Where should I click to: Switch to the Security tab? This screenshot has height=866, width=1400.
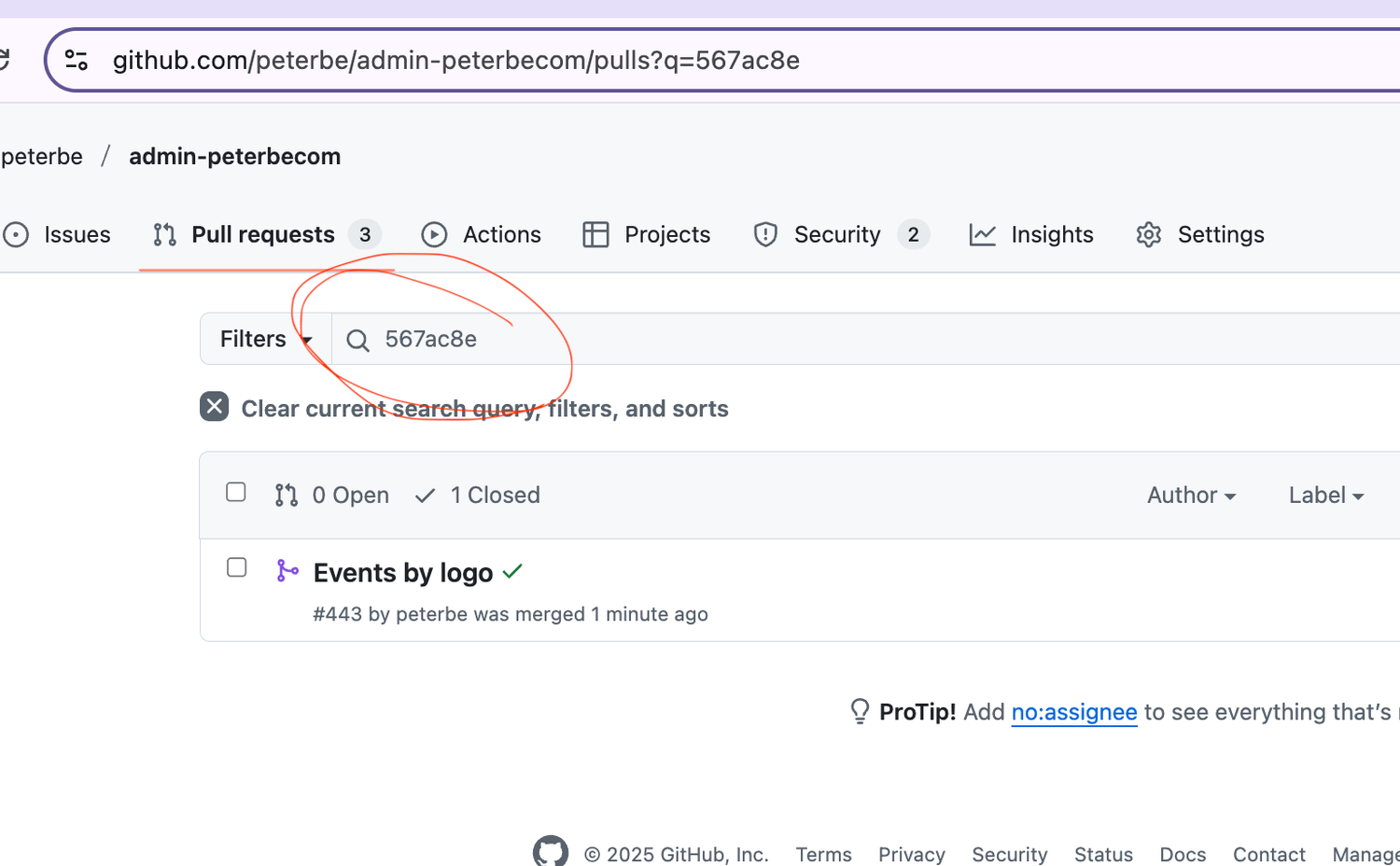pos(840,234)
